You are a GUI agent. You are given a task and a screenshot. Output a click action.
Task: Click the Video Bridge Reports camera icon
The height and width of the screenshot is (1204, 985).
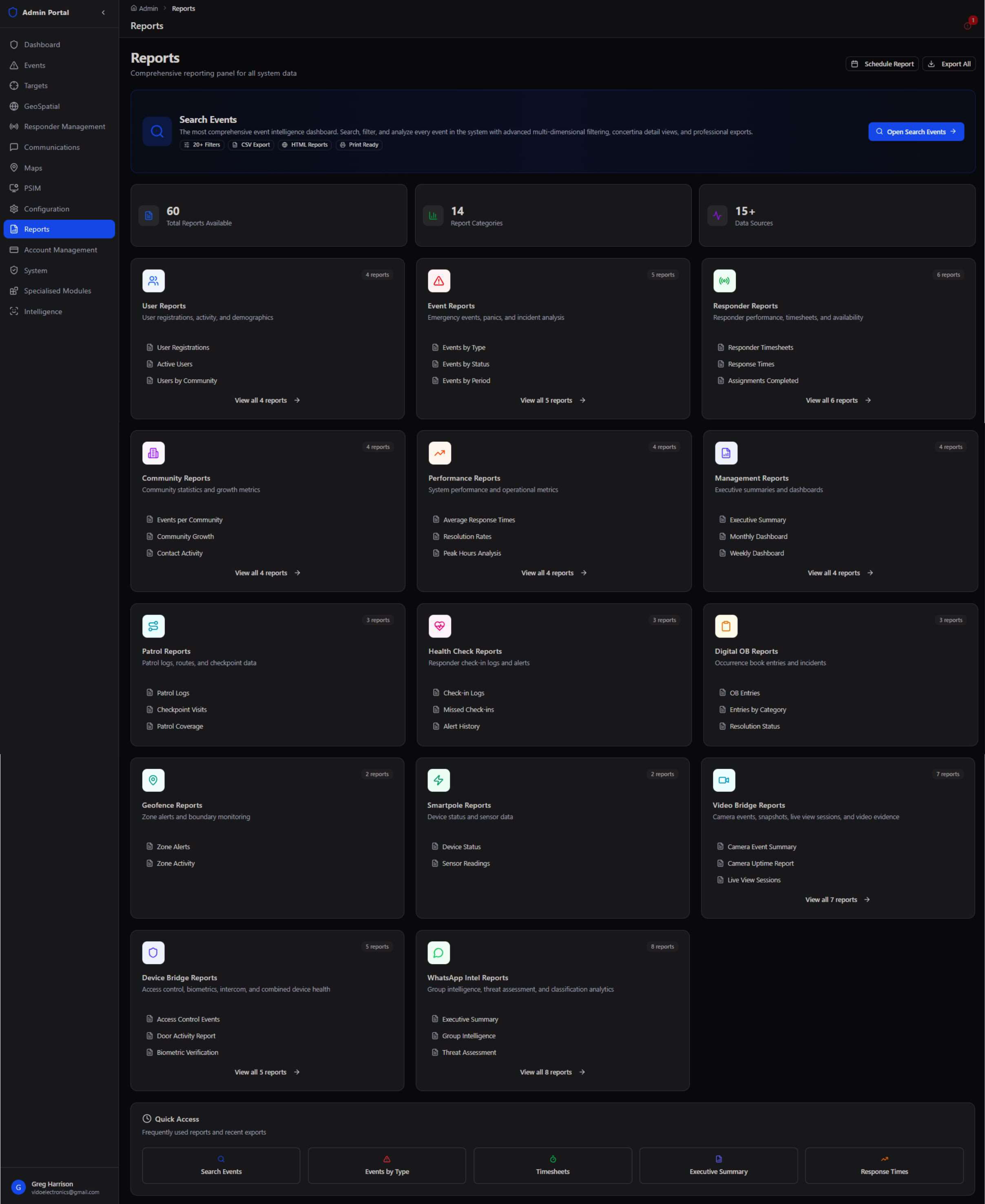click(724, 780)
